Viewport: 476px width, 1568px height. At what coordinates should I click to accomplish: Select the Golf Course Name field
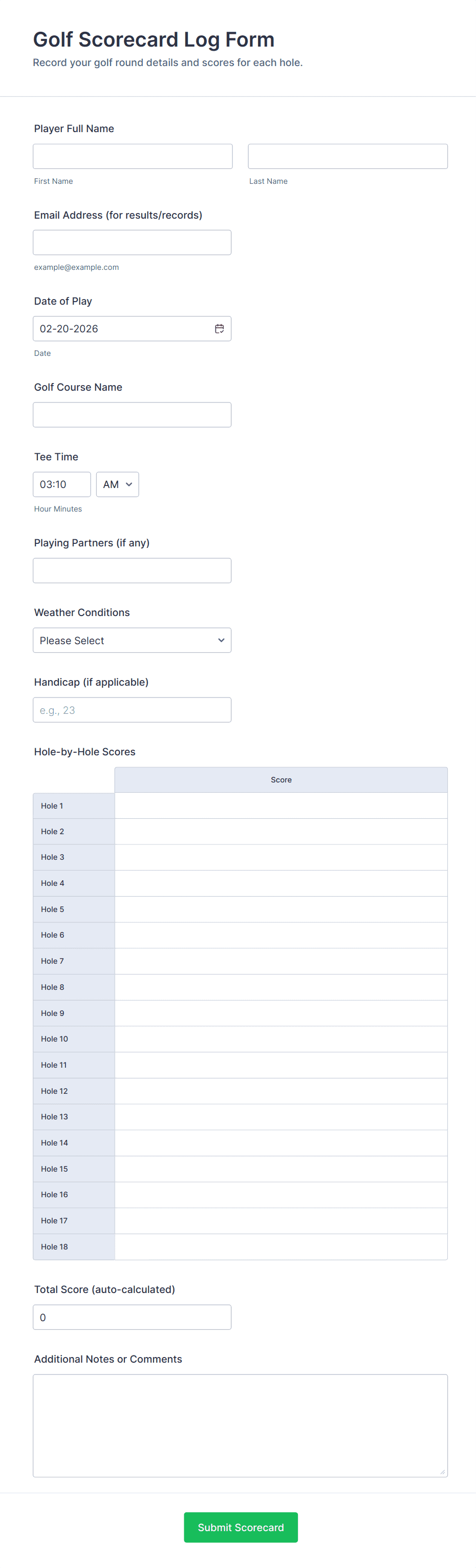132,414
